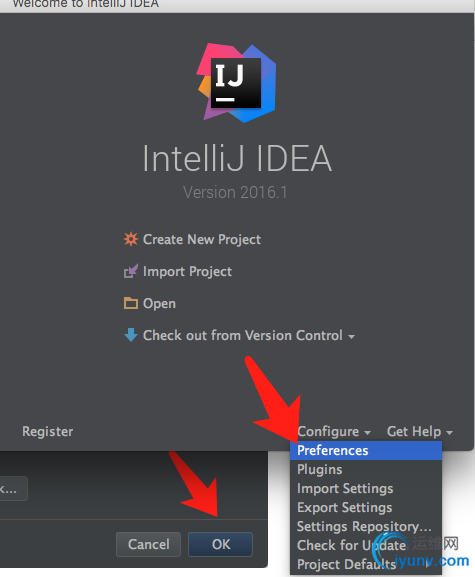Click the Create New Project star icon
The height and width of the screenshot is (577, 475).
[x=131, y=239]
